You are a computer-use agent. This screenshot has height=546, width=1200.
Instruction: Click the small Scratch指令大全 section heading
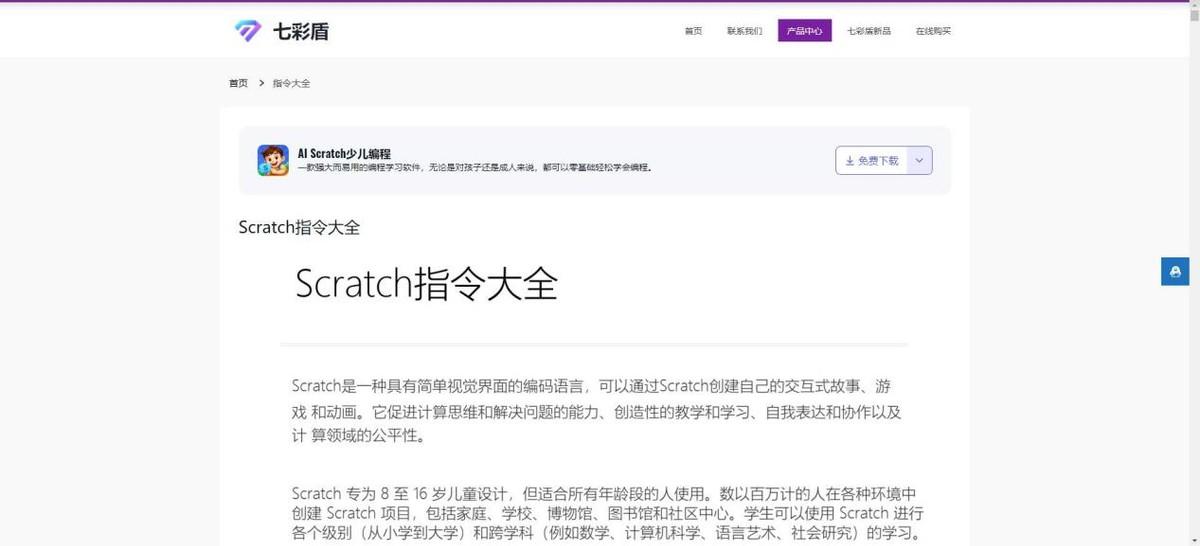click(x=299, y=227)
